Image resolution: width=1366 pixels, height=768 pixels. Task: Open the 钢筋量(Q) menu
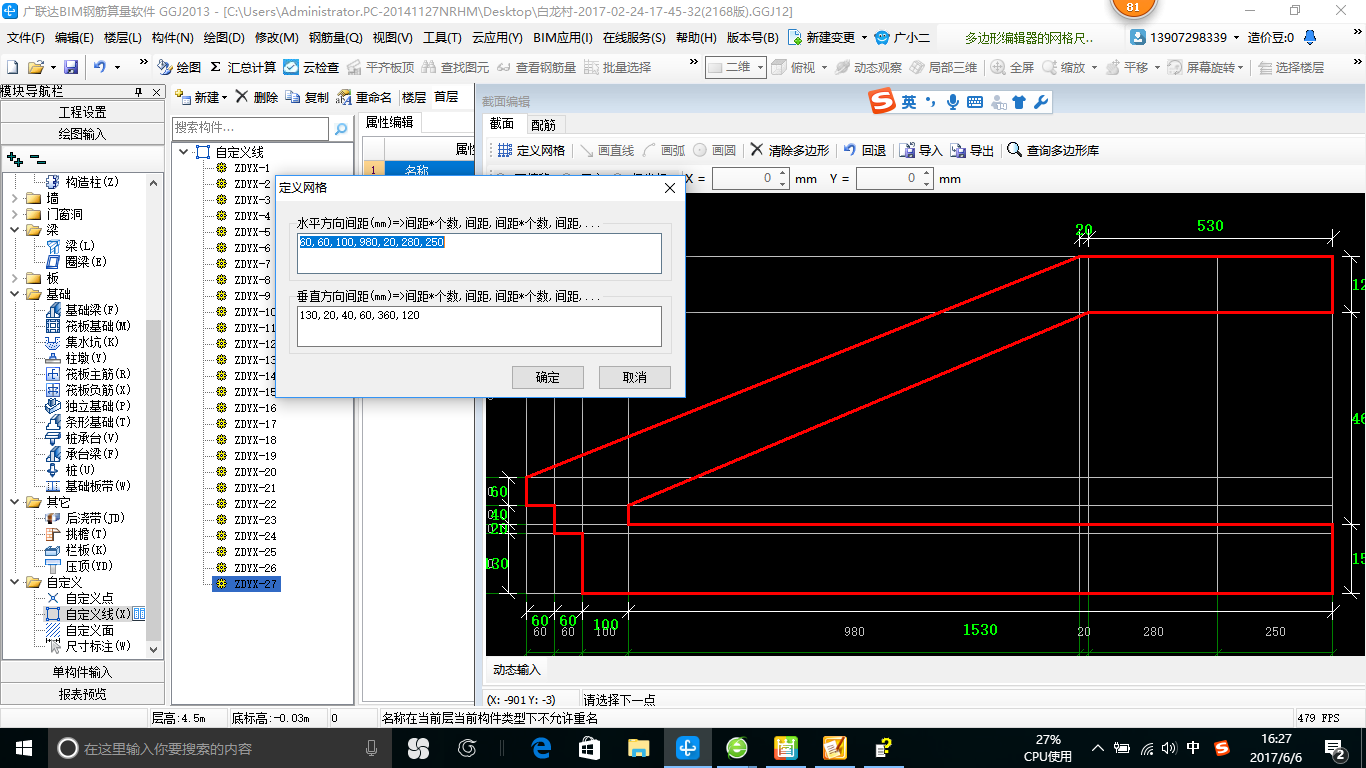point(335,37)
